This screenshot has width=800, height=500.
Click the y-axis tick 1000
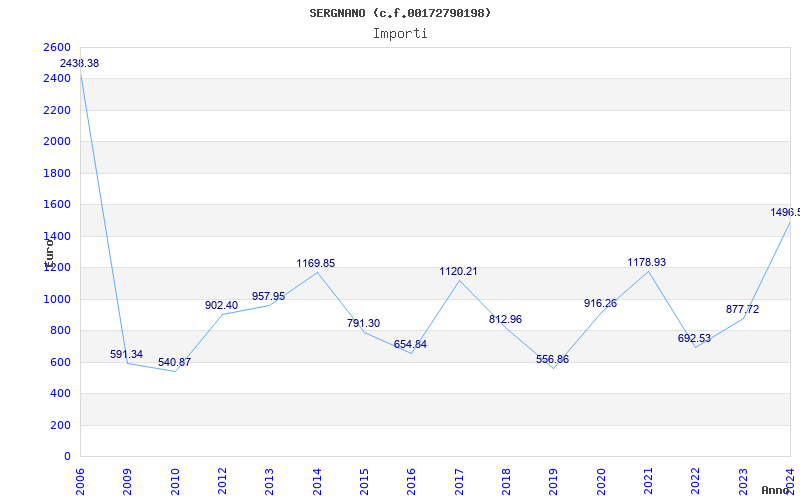57,299
